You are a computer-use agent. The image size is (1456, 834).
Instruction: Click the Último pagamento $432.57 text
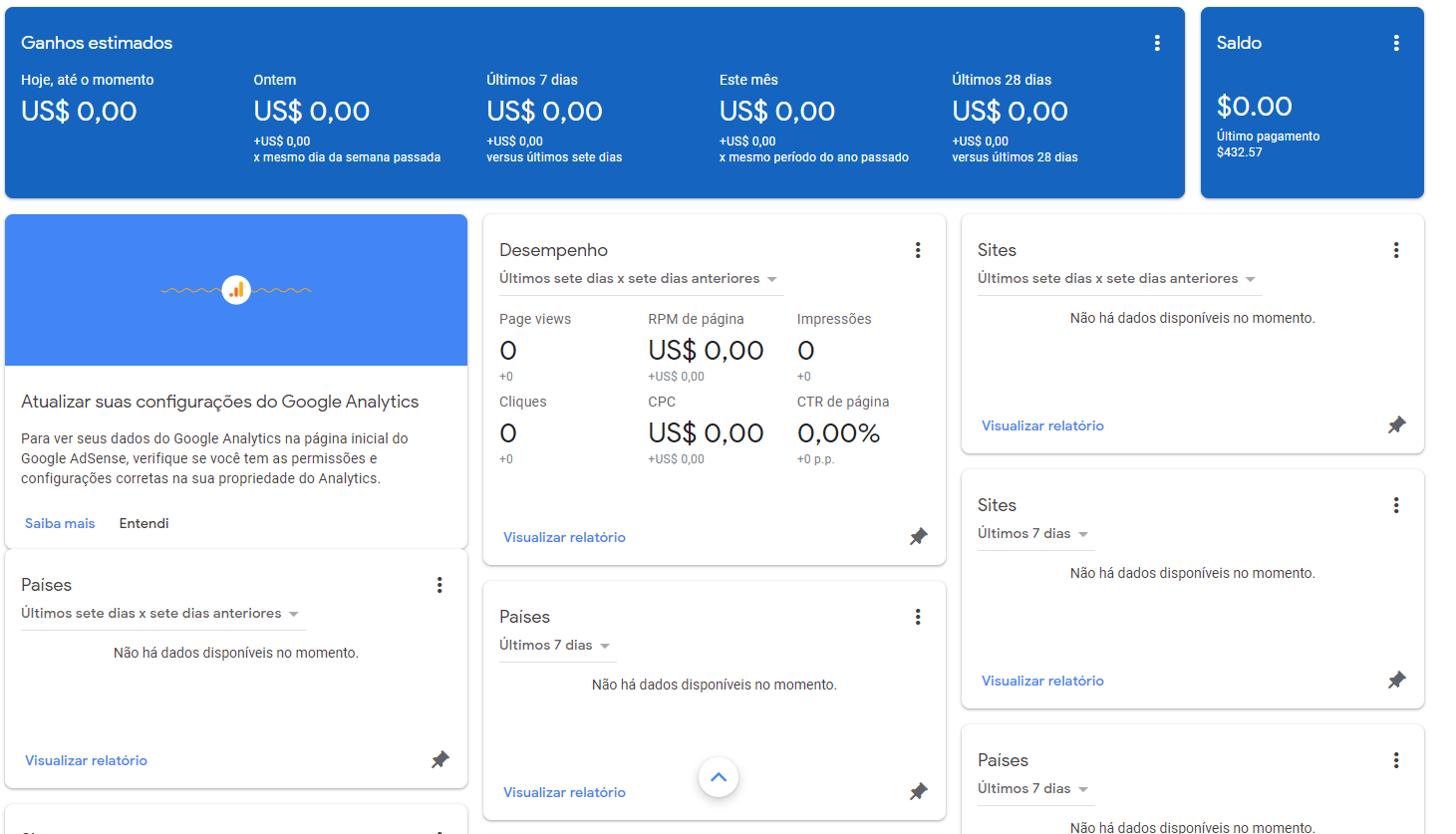pos(1268,144)
